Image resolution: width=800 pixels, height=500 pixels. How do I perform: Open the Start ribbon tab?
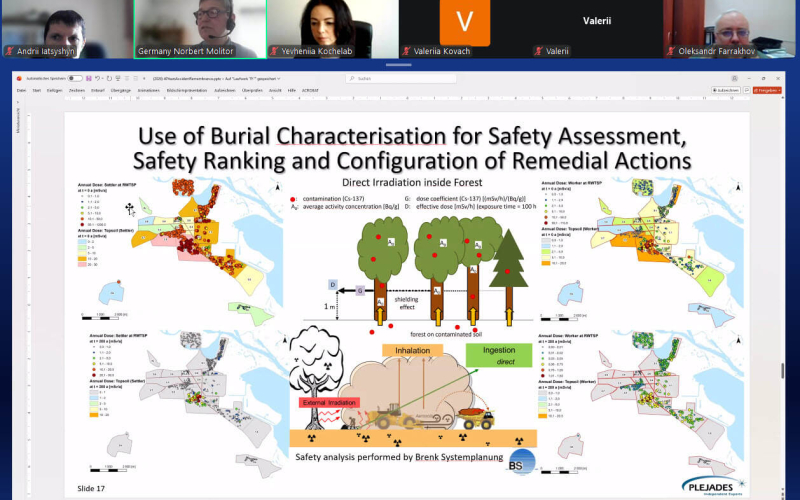37,90
